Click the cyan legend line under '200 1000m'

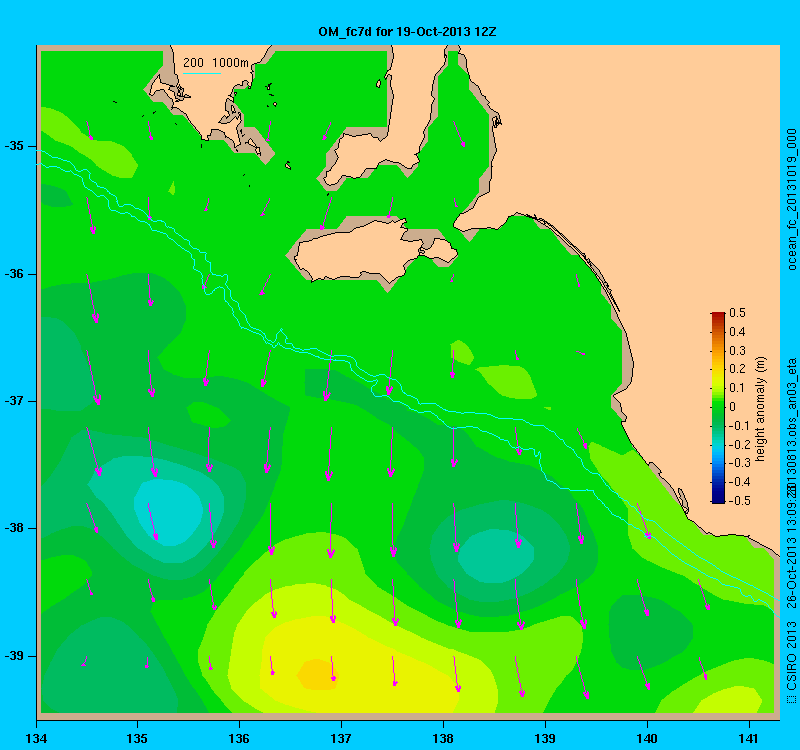click(x=202, y=73)
